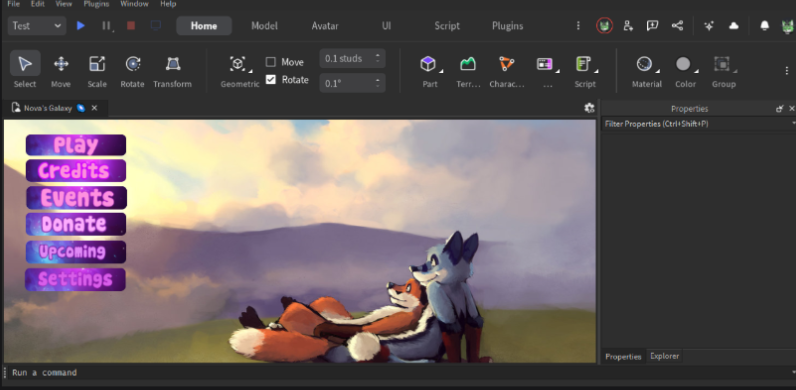The width and height of the screenshot is (796, 390).
Task: Click the manage collaborators icon
Action: tap(628, 25)
